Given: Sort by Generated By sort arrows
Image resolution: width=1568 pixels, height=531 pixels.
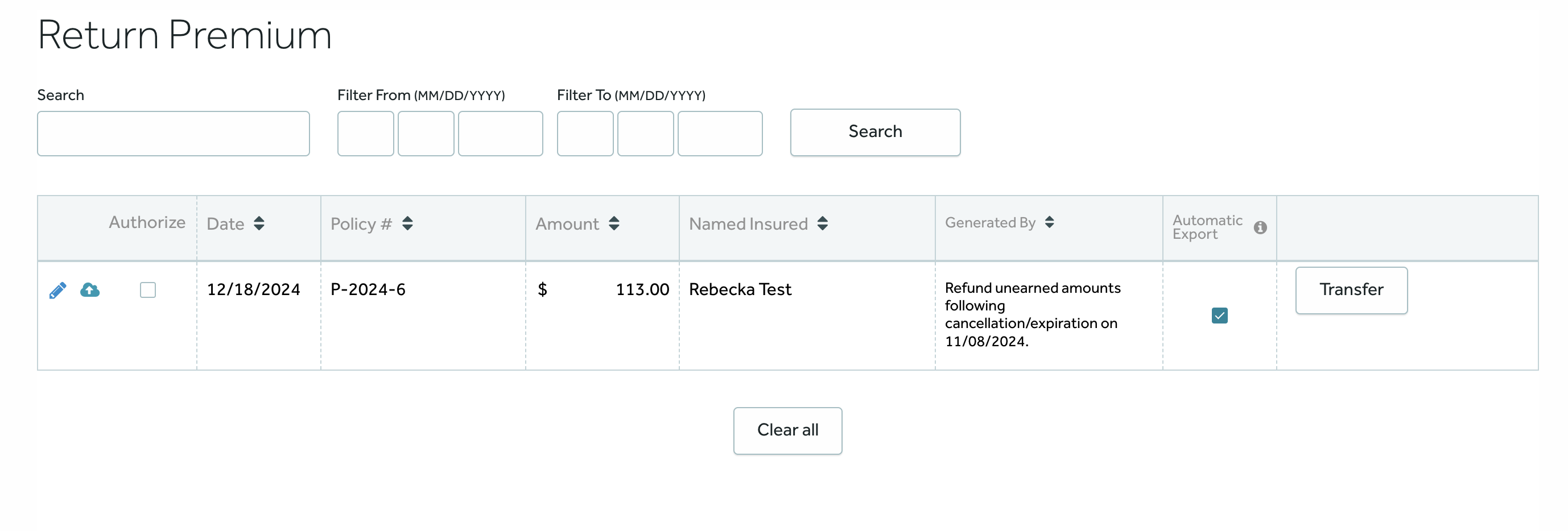Looking at the screenshot, I should pyautogui.click(x=1049, y=223).
